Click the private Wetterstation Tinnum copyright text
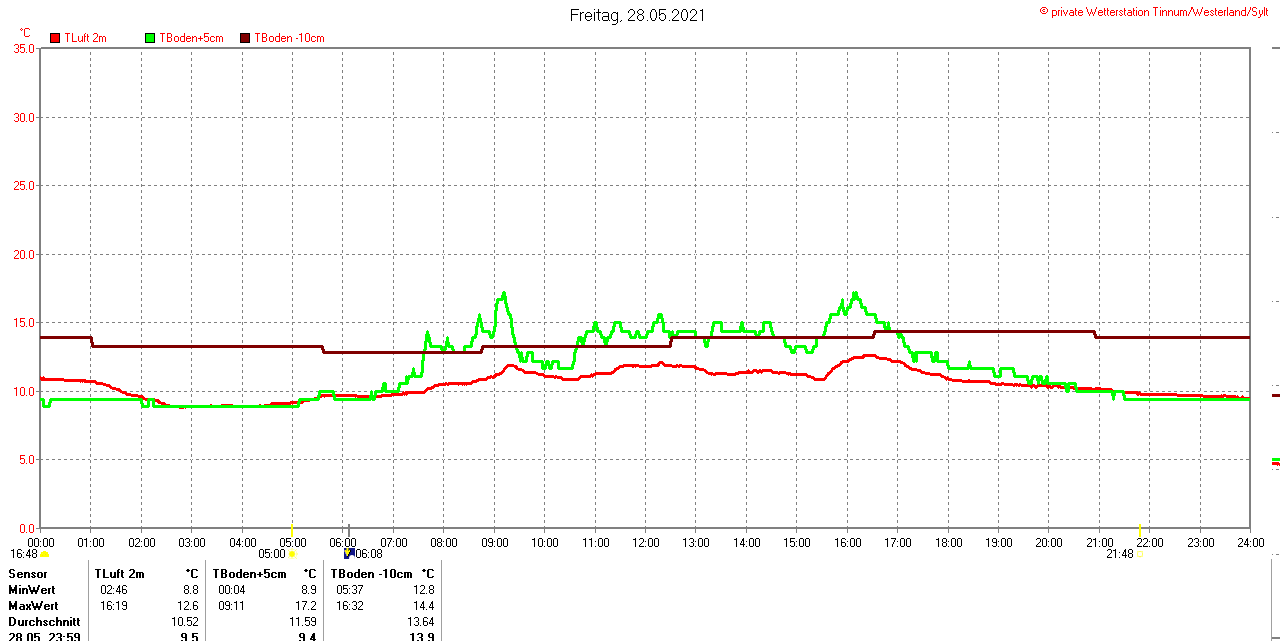The width and height of the screenshot is (1280, 641). [x=1160, y=12]
